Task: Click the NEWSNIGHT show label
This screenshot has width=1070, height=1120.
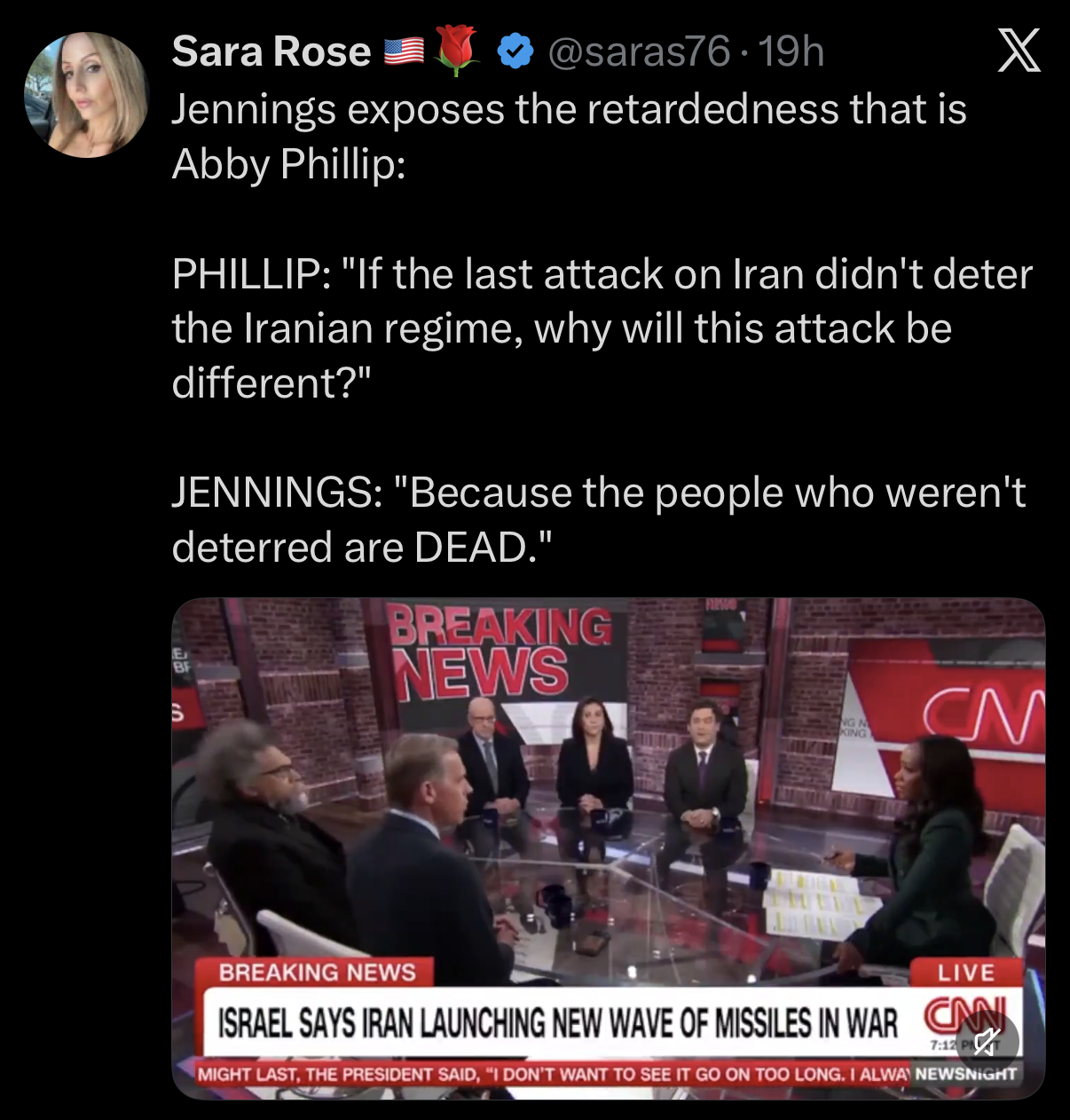Action: click(965, 1074)
